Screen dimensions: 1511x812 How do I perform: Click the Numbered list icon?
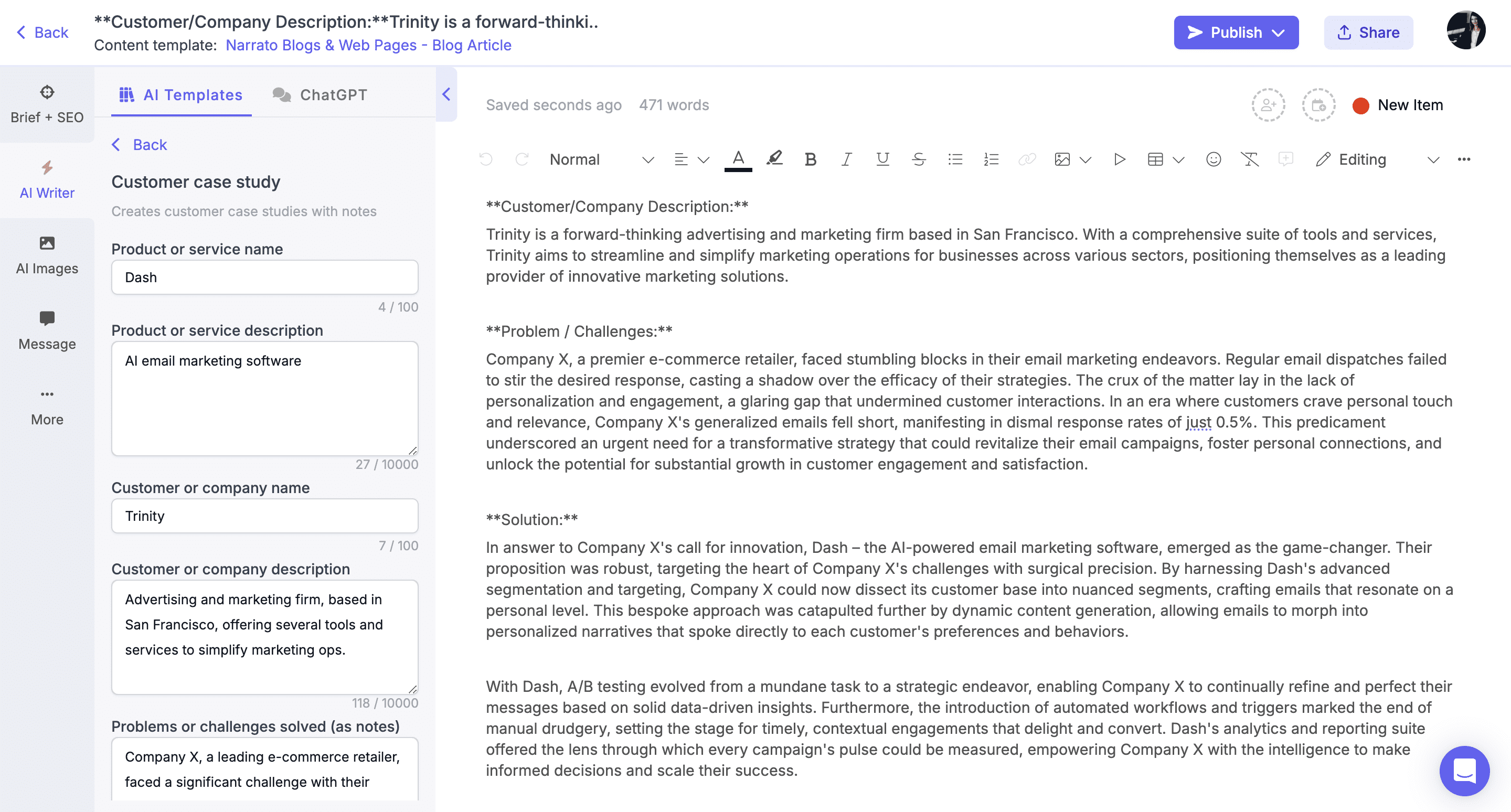click(x=991, y=159)
